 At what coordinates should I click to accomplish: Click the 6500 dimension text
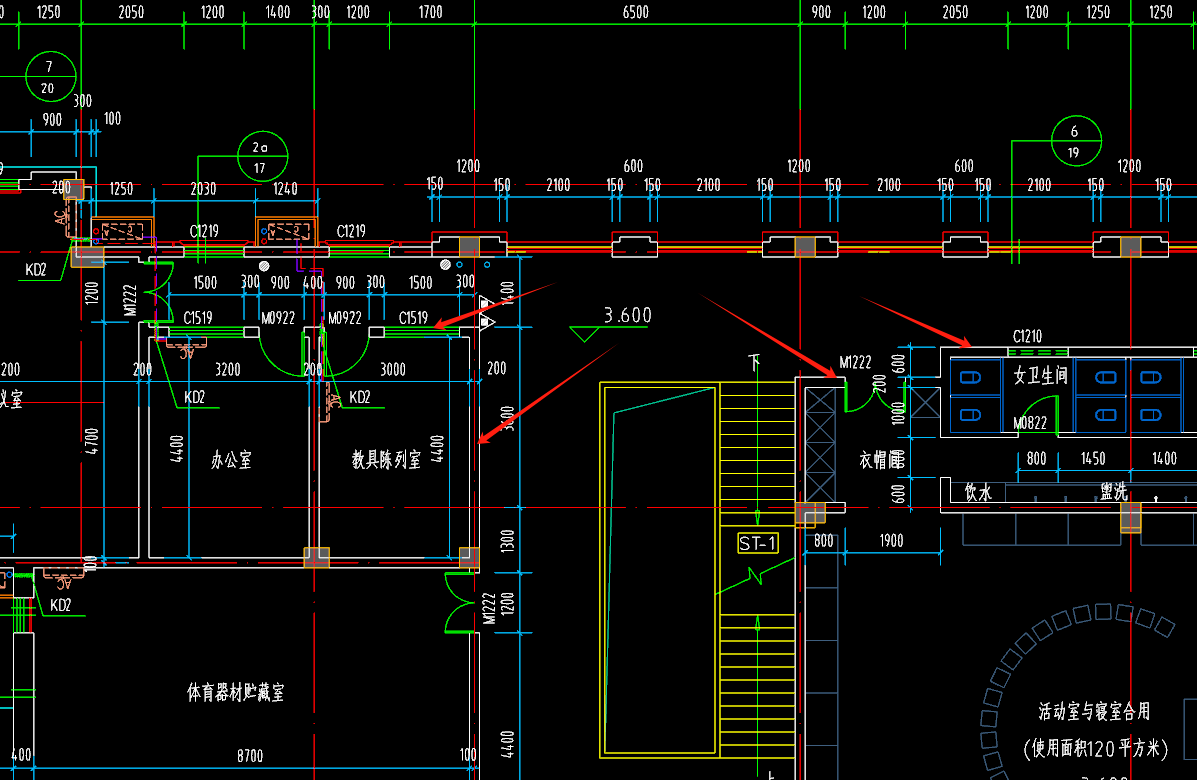(635, 12)
